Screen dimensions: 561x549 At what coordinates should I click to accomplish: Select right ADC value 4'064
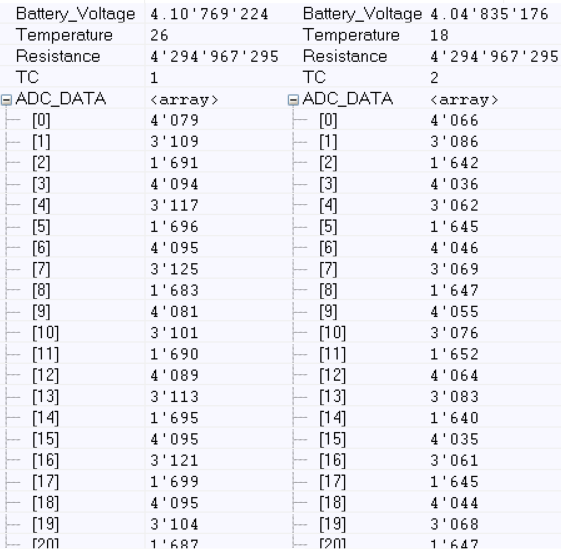(x=454, y=376)
